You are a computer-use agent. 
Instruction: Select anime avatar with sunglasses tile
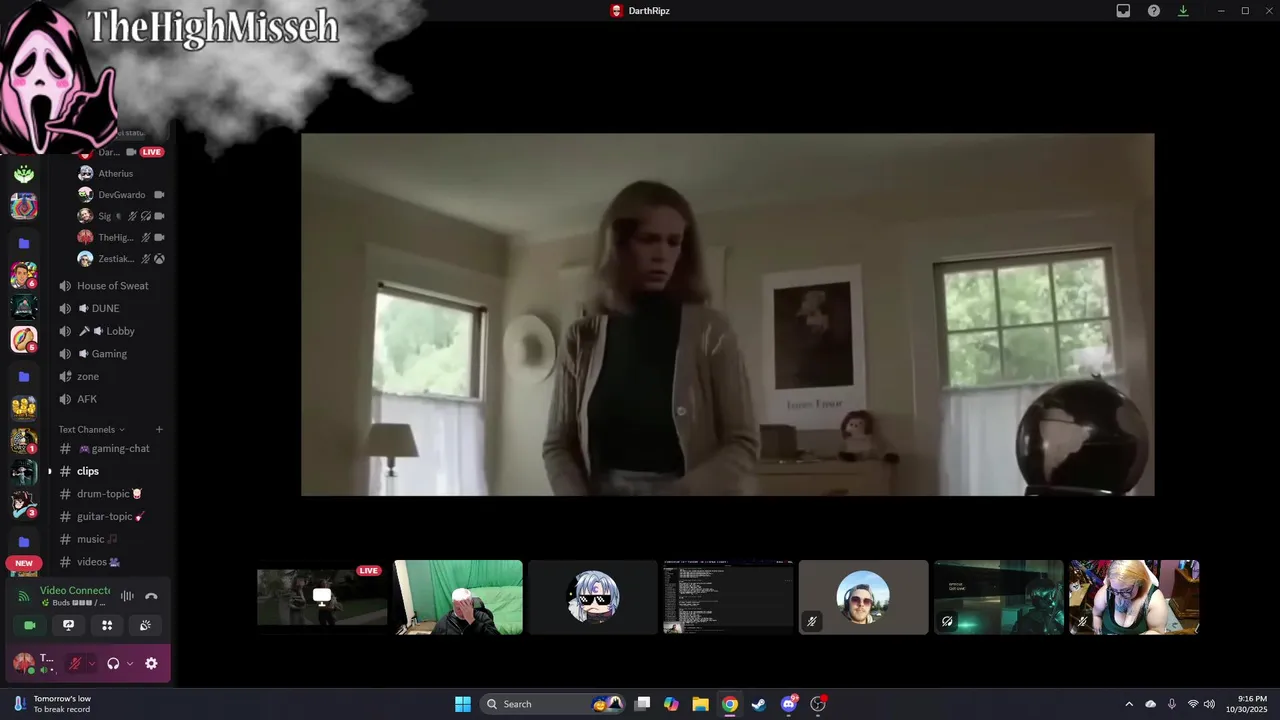593,597
